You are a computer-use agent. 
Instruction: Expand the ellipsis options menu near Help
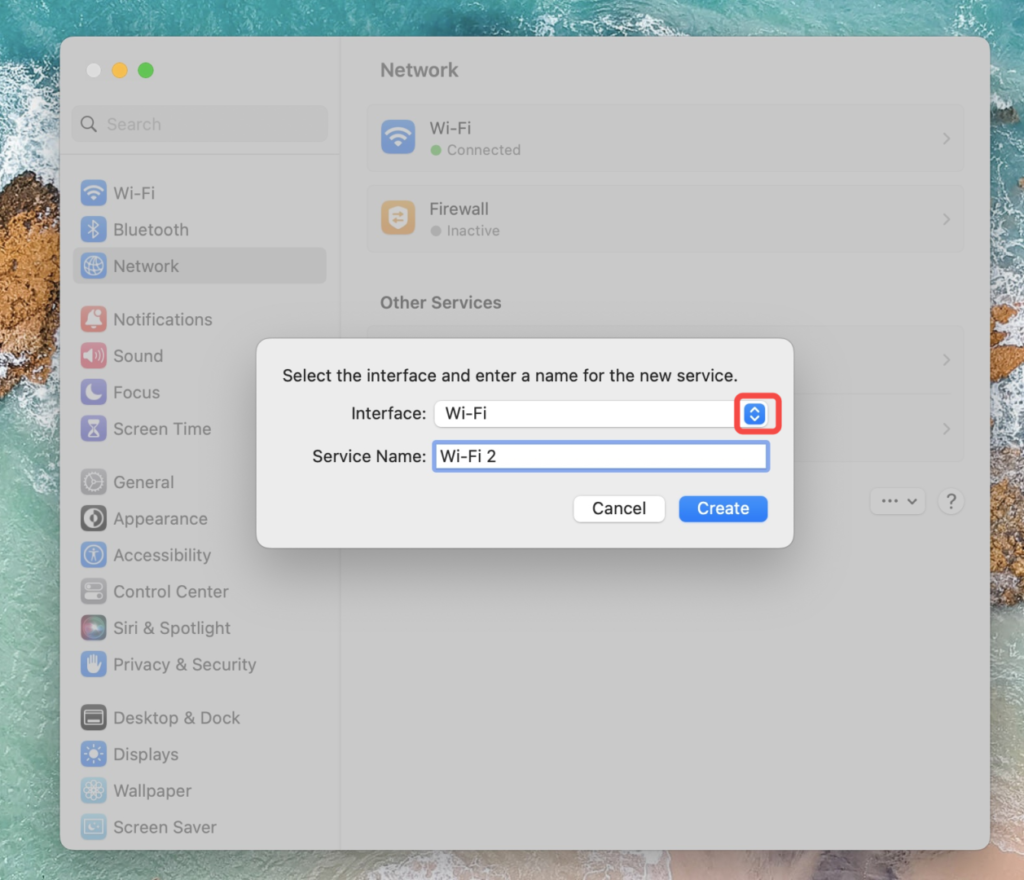897,501
